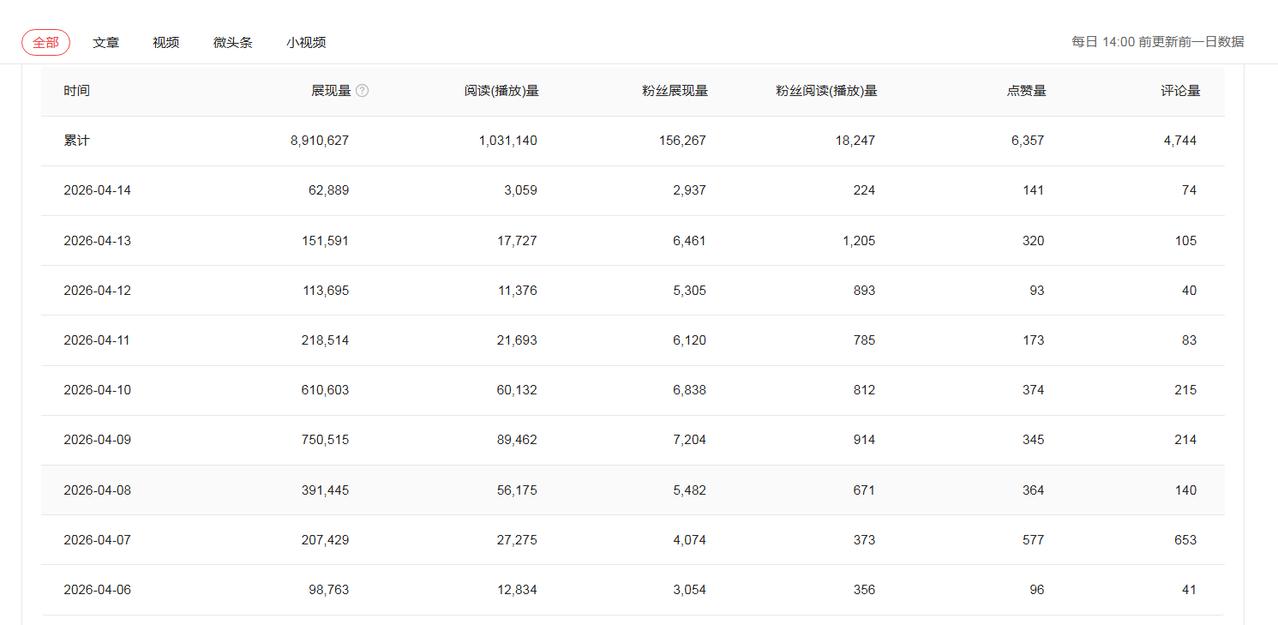Click the 阅读(播放)量 column header
The height and width of the screenshot is (625, 1278).
pos(501,91)
